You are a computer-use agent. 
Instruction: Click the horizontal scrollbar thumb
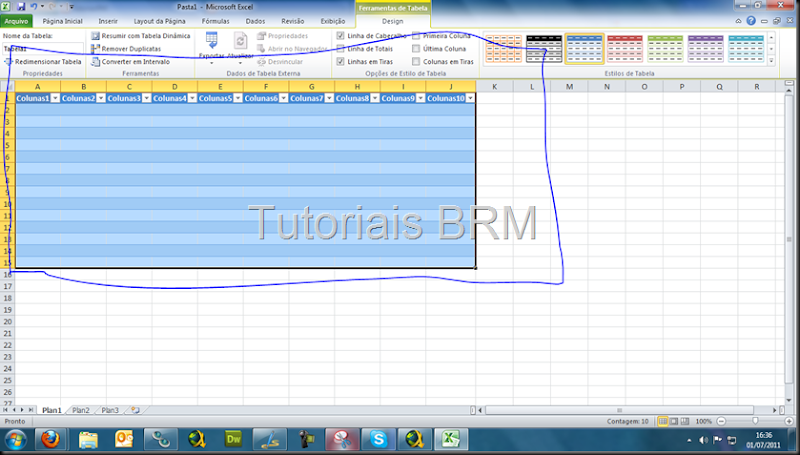pyautogui.click(x=619, y=410)
